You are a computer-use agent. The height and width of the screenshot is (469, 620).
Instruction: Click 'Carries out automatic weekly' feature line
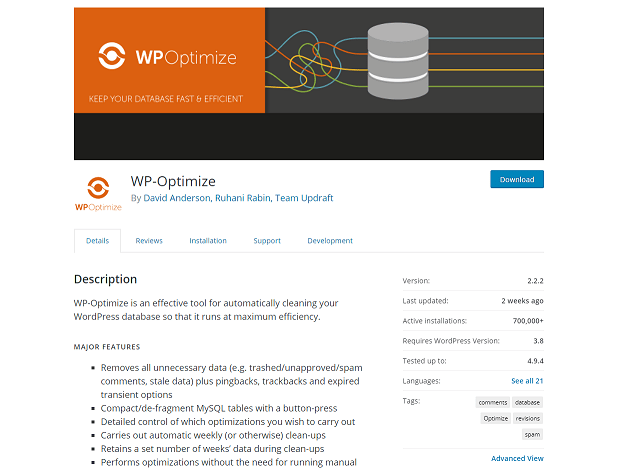pos(213,435)
